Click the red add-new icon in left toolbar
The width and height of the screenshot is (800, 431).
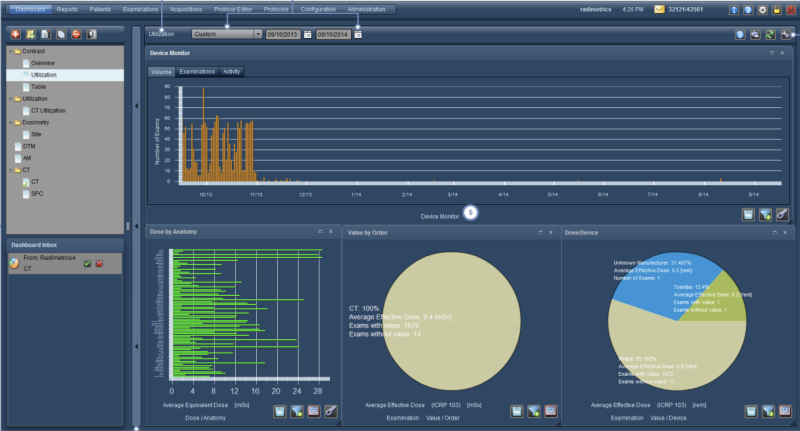(14, 34)
